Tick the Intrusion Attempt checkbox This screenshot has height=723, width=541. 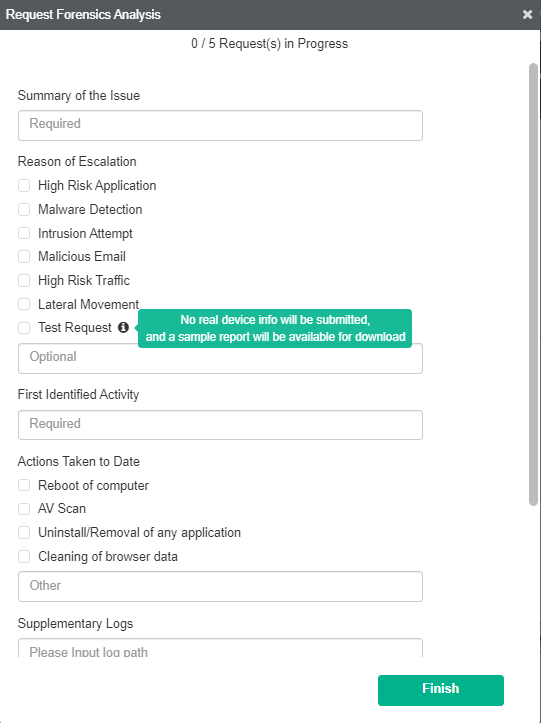[x=24, y=233]
